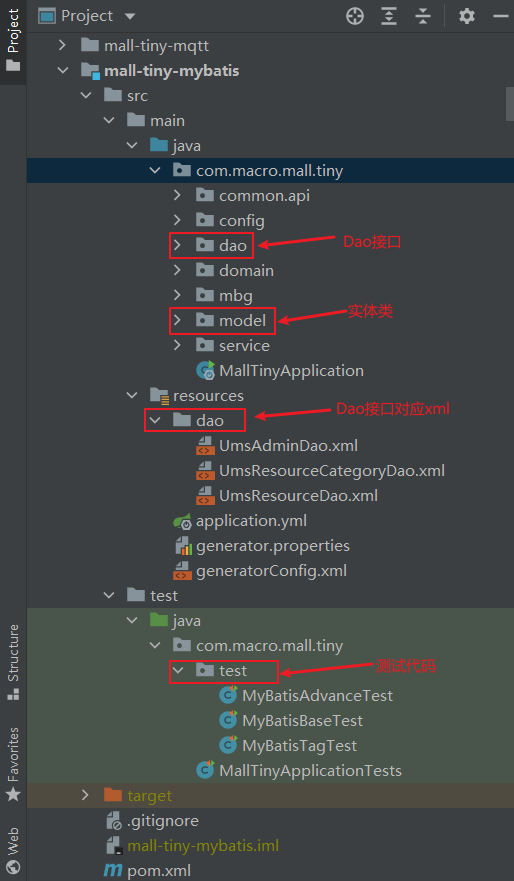The image size is (514, 881).
Task: Switch to the Structure tool tab
Action: pyautogui.click(x=13, y=662)
